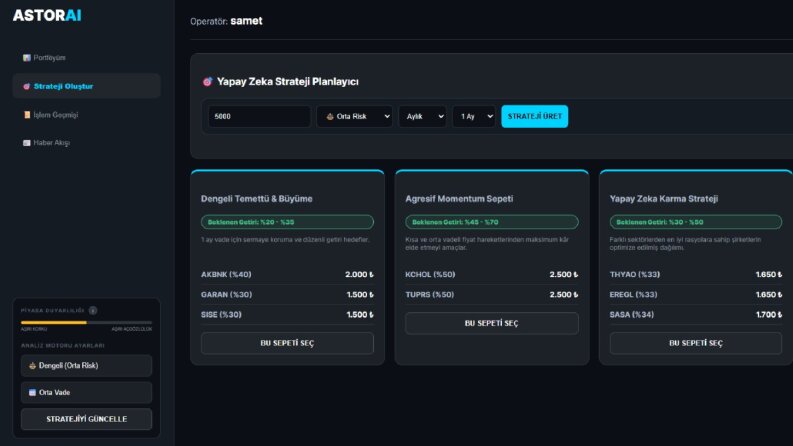Click the GARAN (%30) row
The height and width of the screenshot is (446, 793).
coord(287,294)
